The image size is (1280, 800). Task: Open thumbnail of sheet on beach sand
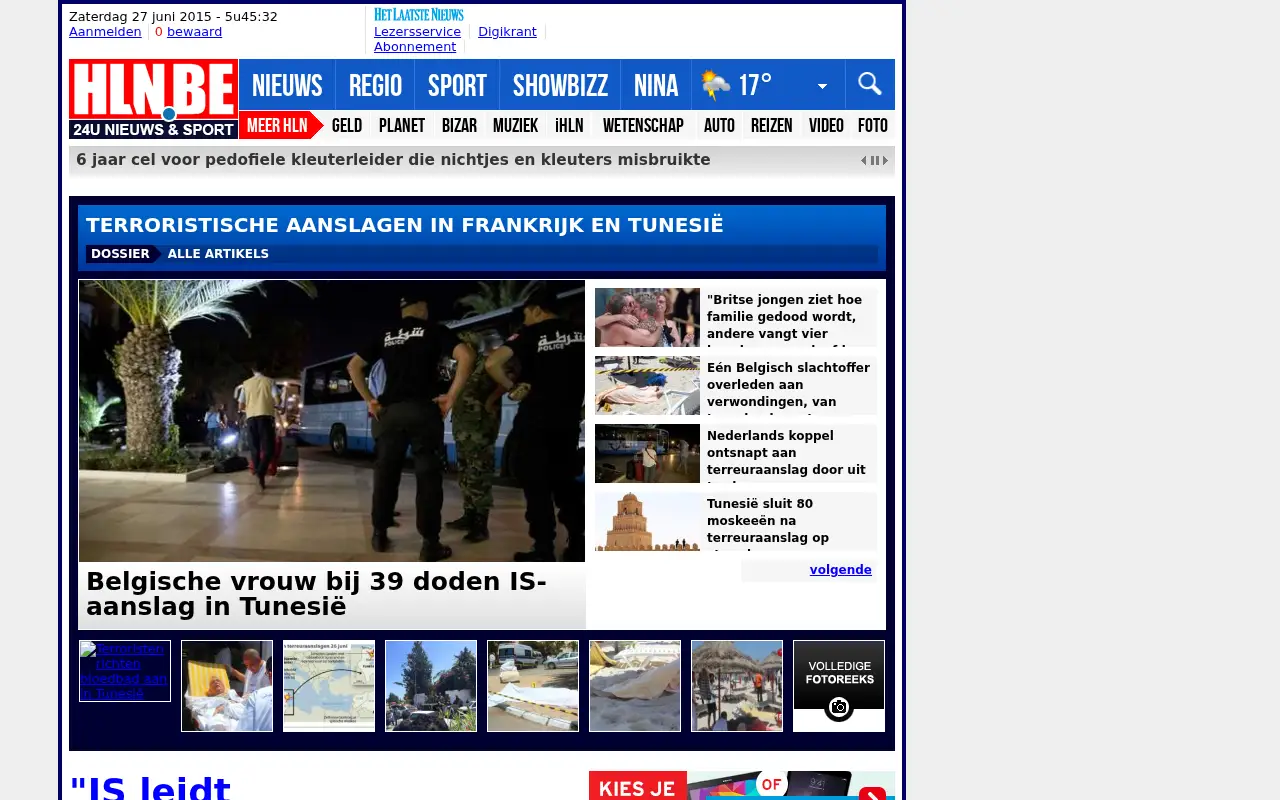click(x=635, y=686)
